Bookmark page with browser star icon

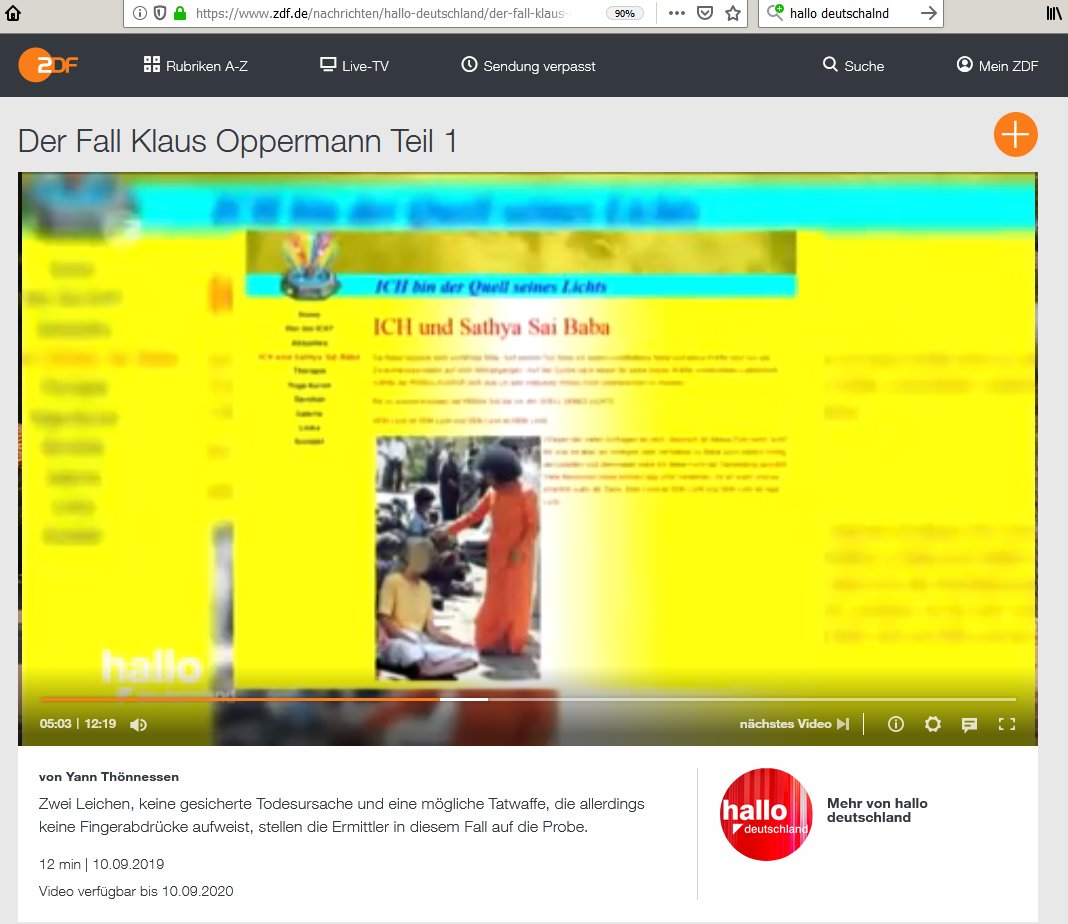733,13
